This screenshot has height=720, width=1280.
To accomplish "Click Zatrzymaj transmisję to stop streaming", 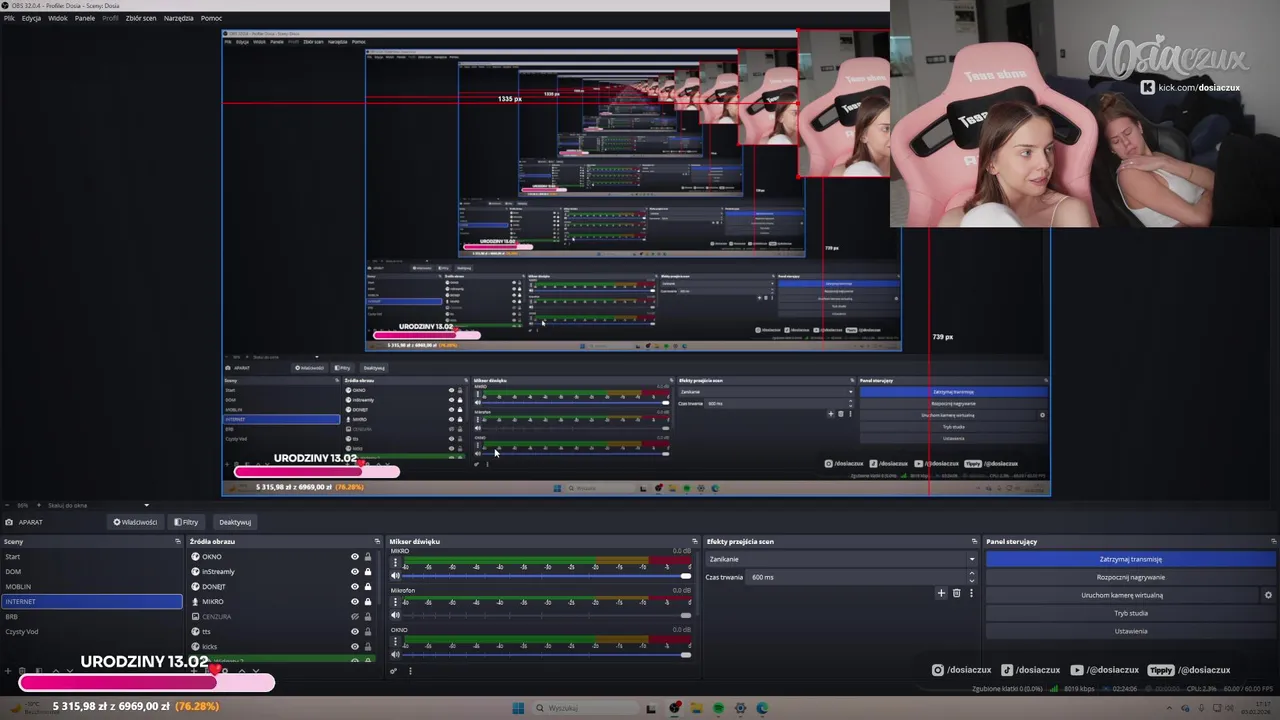I will point(1130,559).
